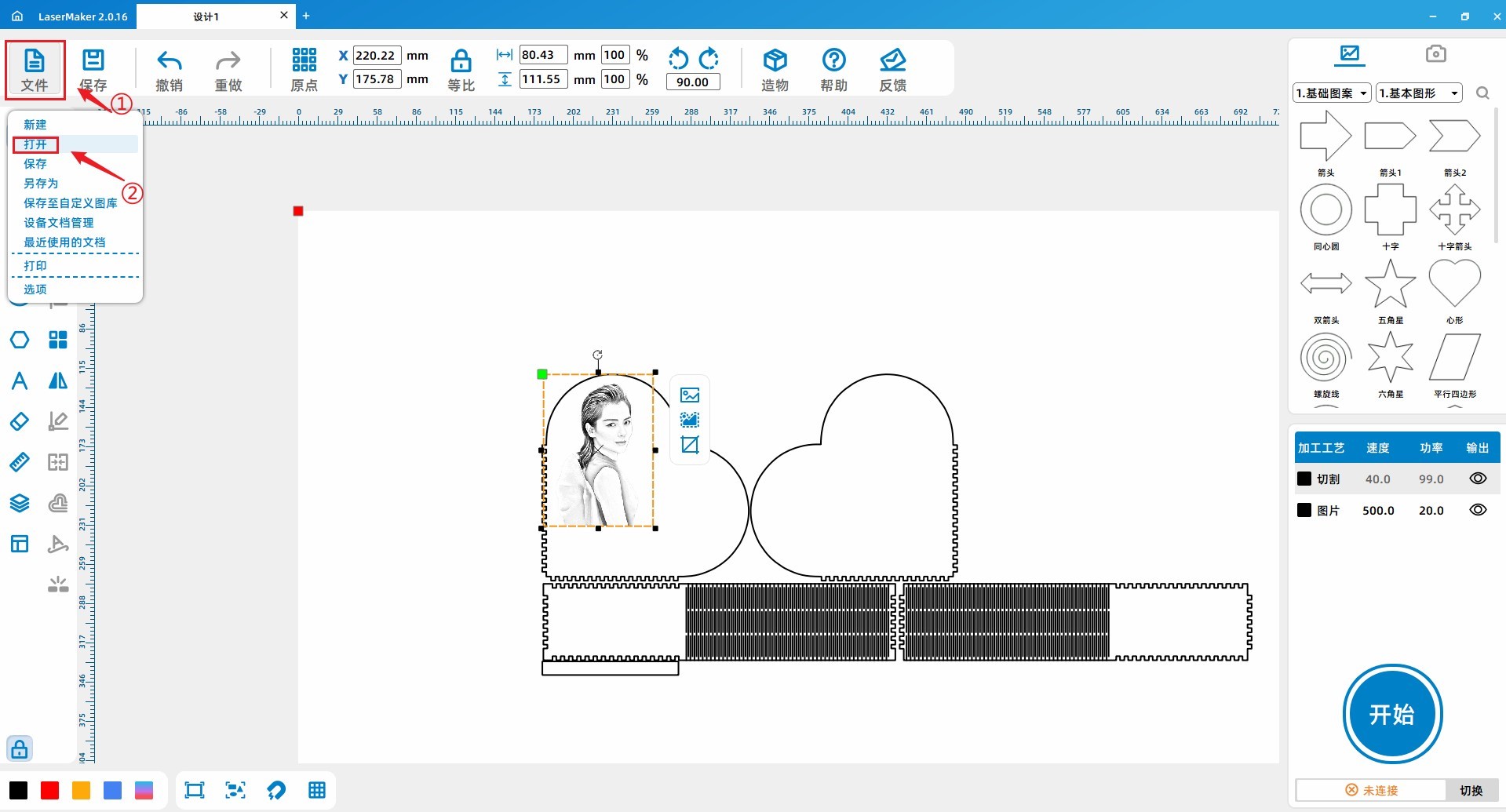Hide the 切割 layer with eye icon
1506x812 pixels.
(1478, 479)
